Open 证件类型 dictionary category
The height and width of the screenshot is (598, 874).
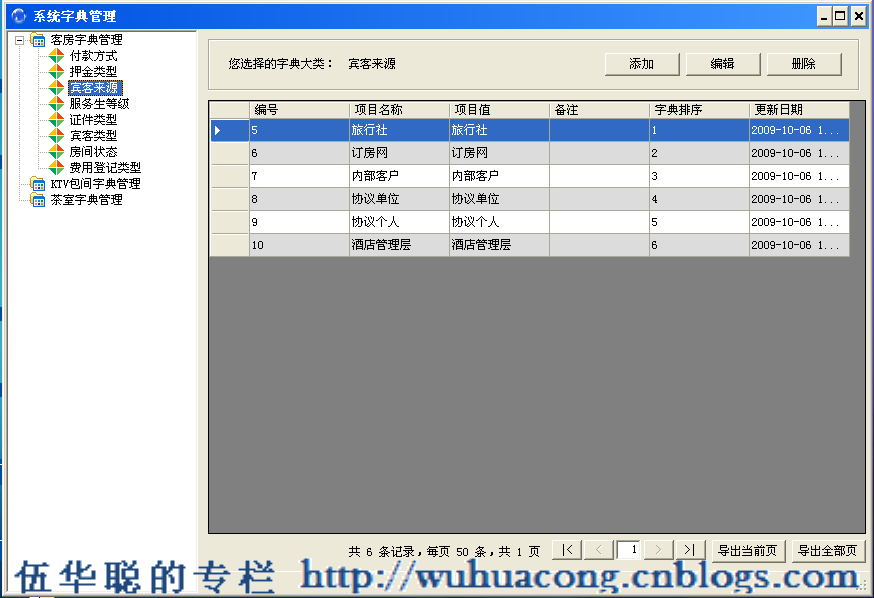click(93, 120)
